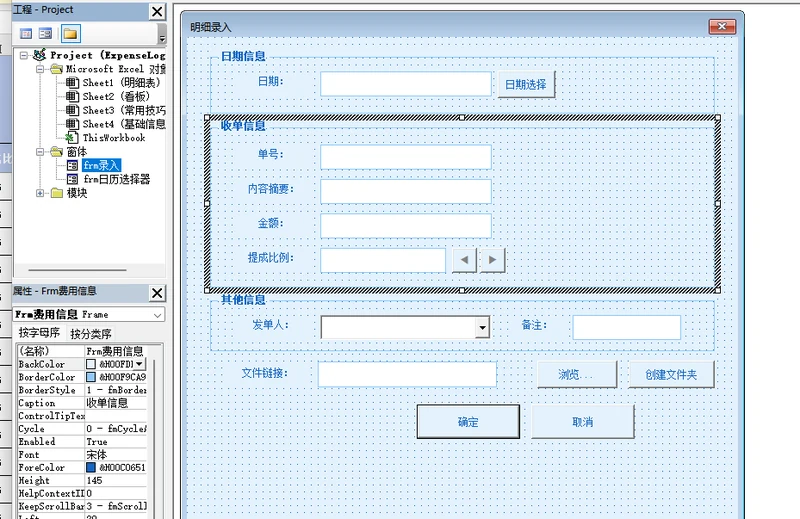Click the ThisWorkbook icon

click(x=72, y=138)
